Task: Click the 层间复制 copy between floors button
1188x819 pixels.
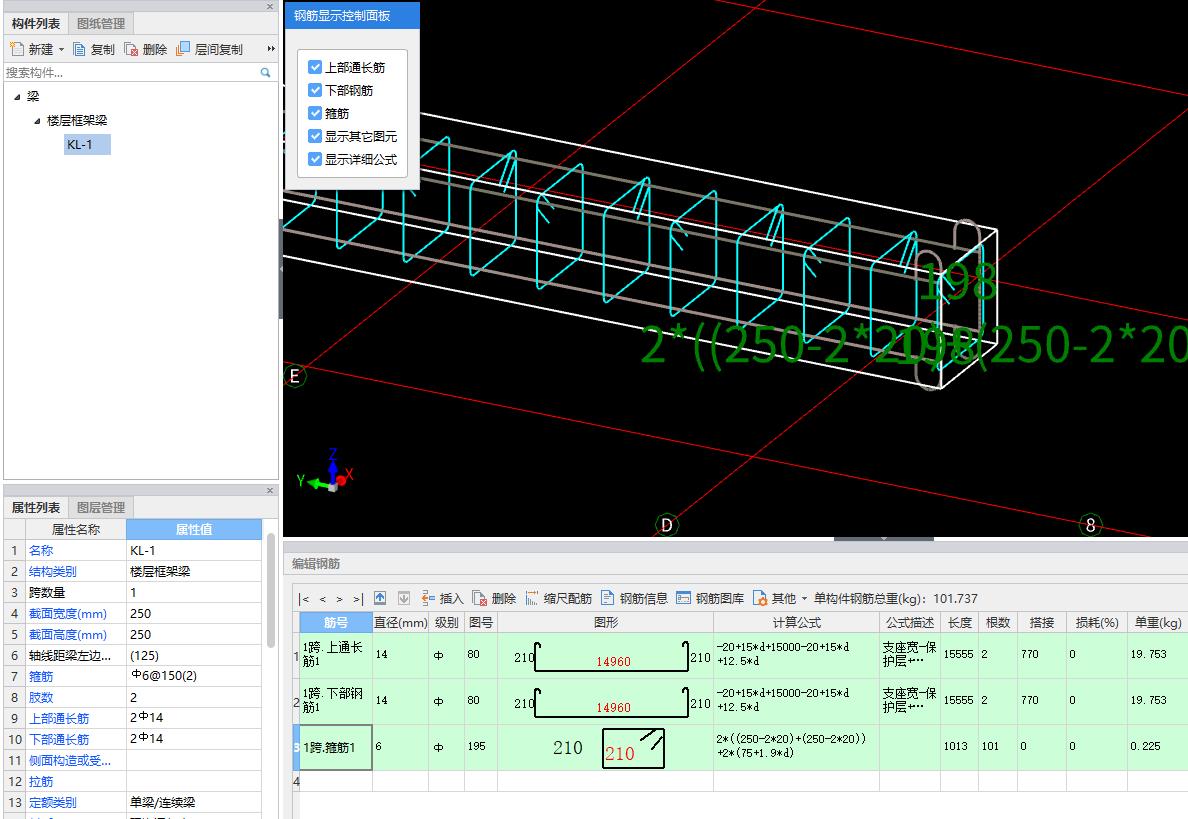Action: (209, 49)
